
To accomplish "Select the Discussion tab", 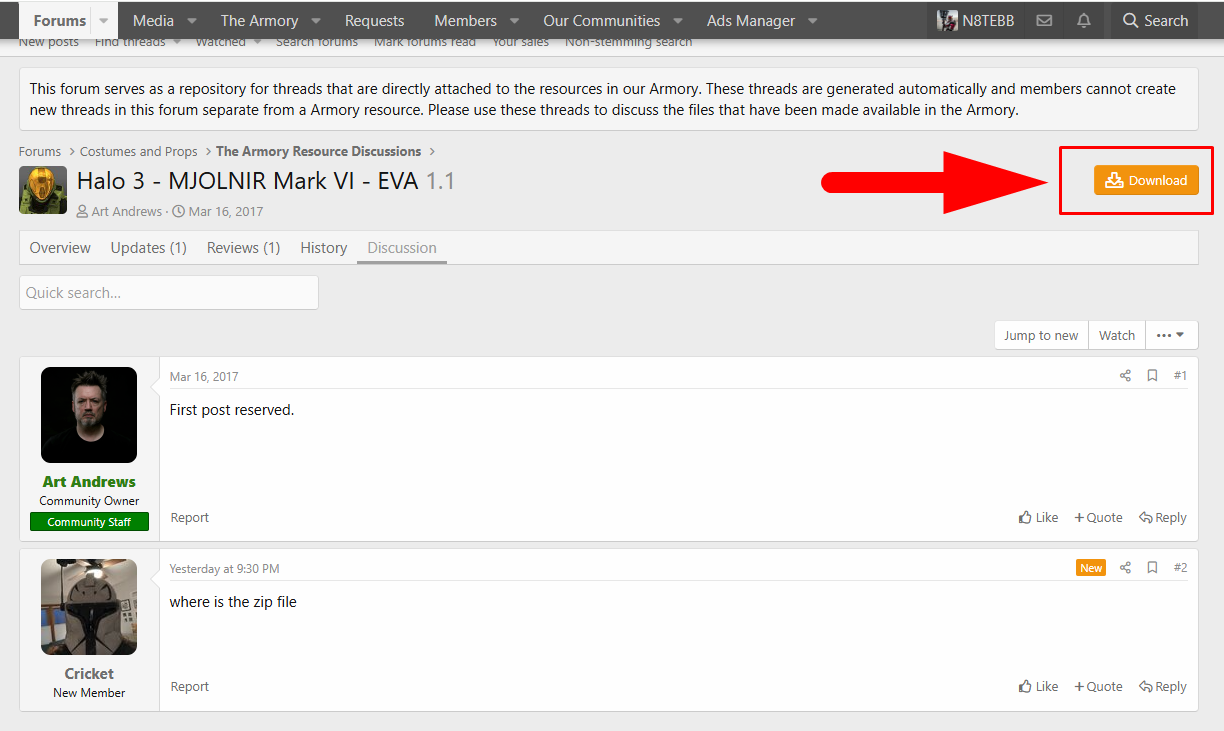I will (x=402, y=248).
